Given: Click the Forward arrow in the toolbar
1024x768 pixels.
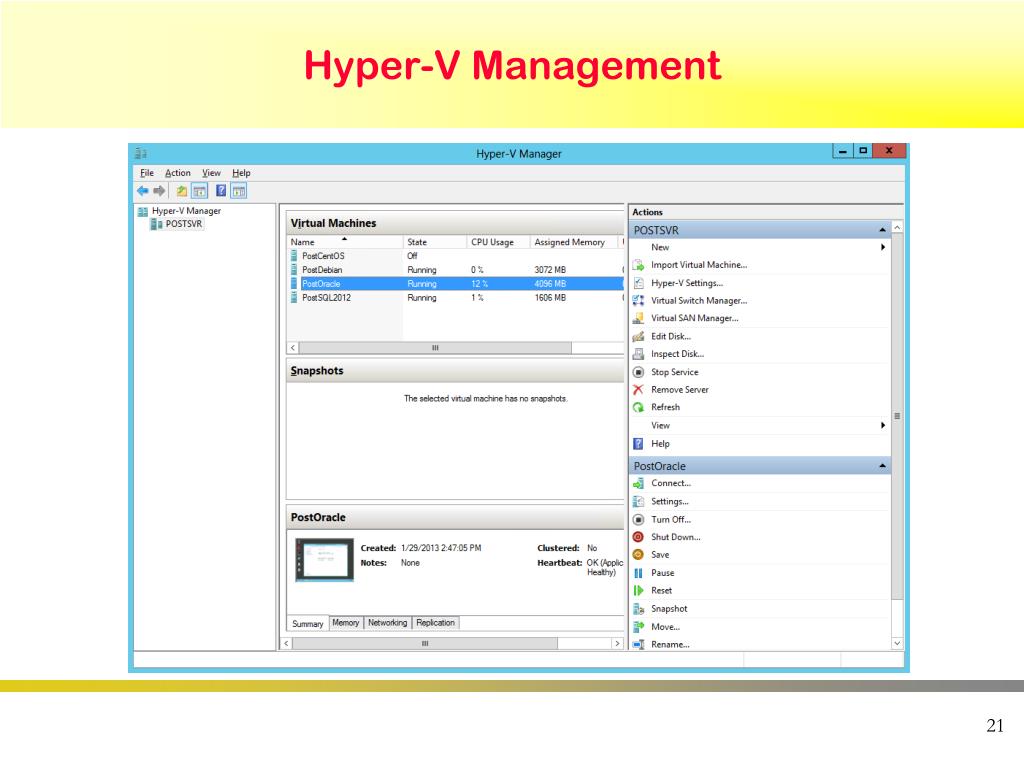Looking at the screenshot, I should (x=159, y=191).
